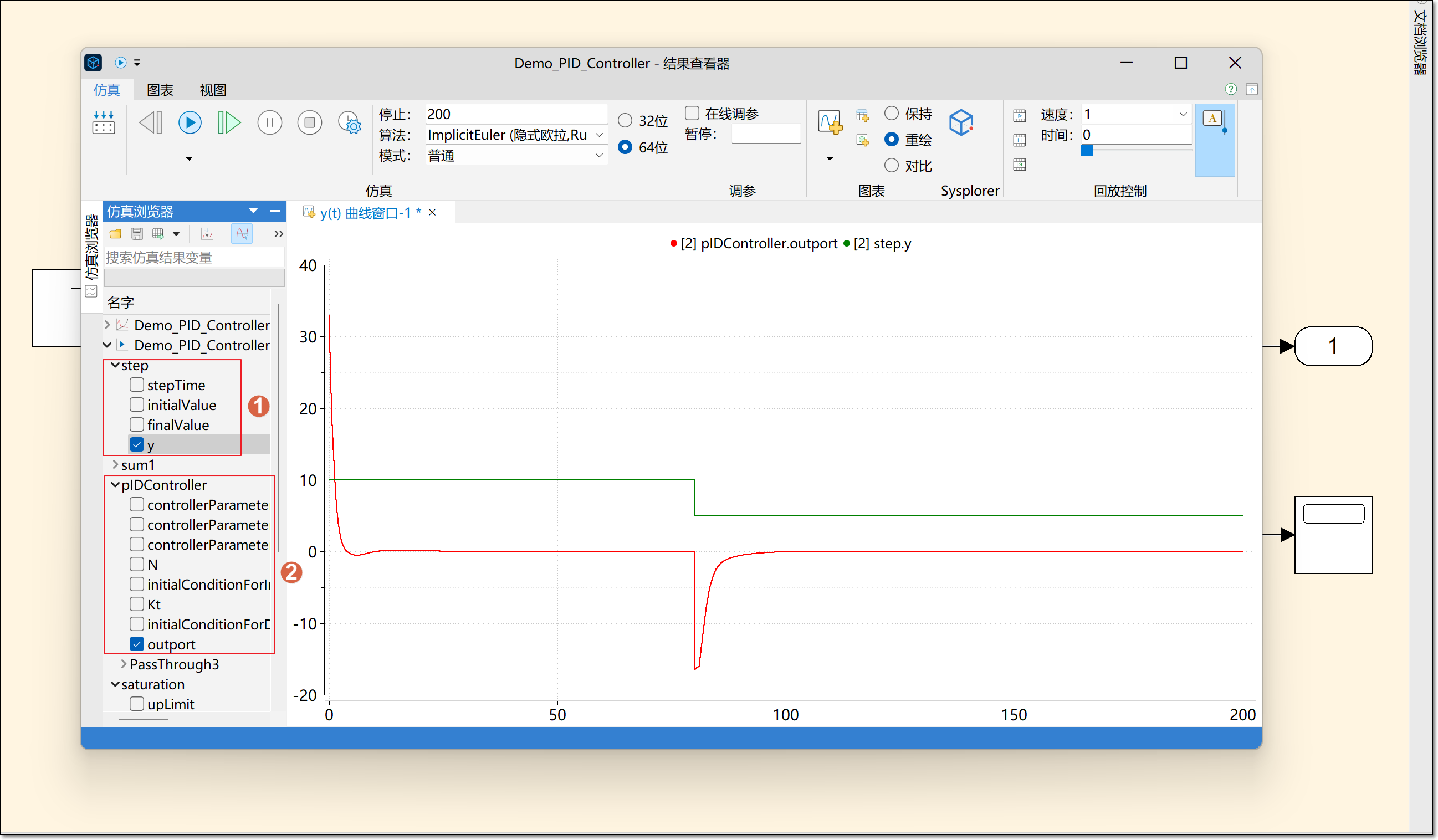The image size is (1438, 840).
Task: Open the 算法 ImplicitEuler dropdown
Action: pyautogui.click(x=599, y=135)
